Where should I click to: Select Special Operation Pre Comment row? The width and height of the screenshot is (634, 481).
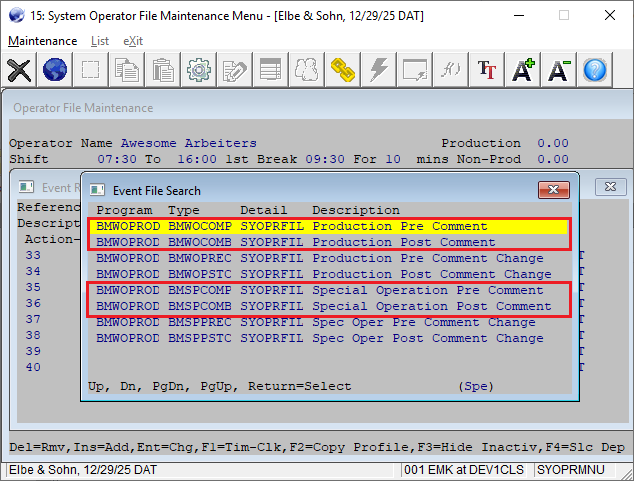(x=330, y=290)
